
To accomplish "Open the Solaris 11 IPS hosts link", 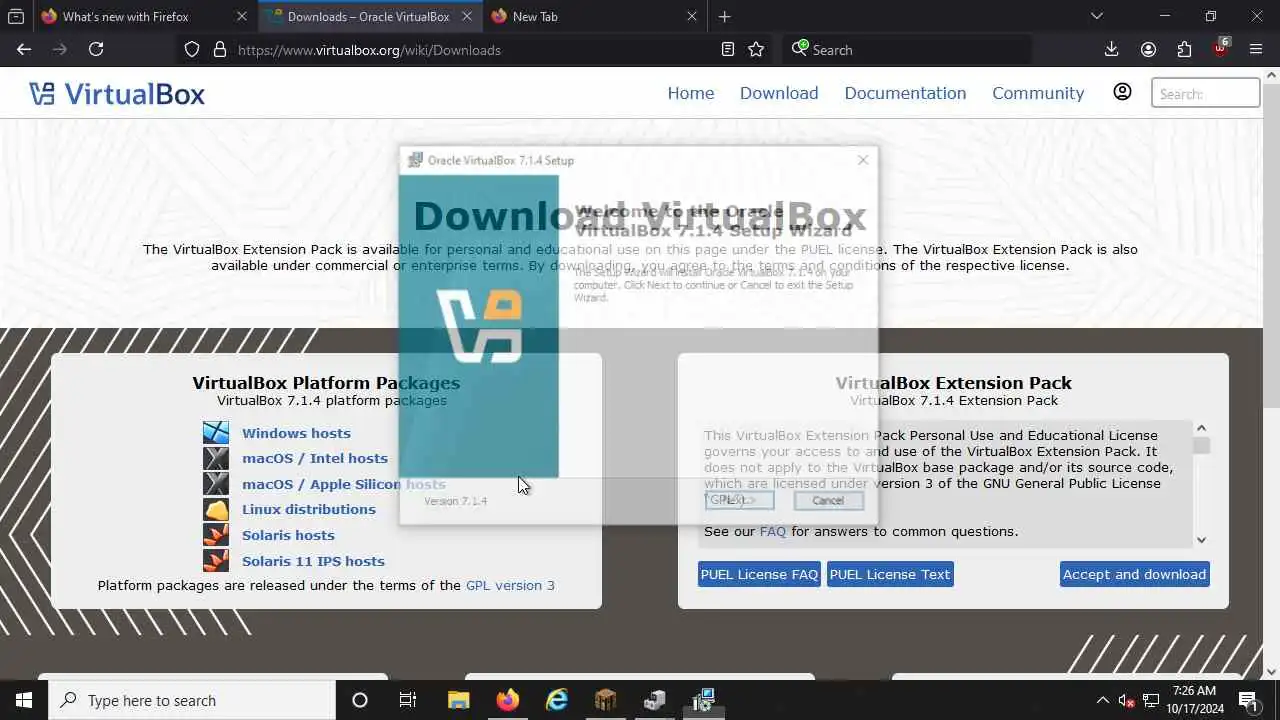I will click(313, 561).
